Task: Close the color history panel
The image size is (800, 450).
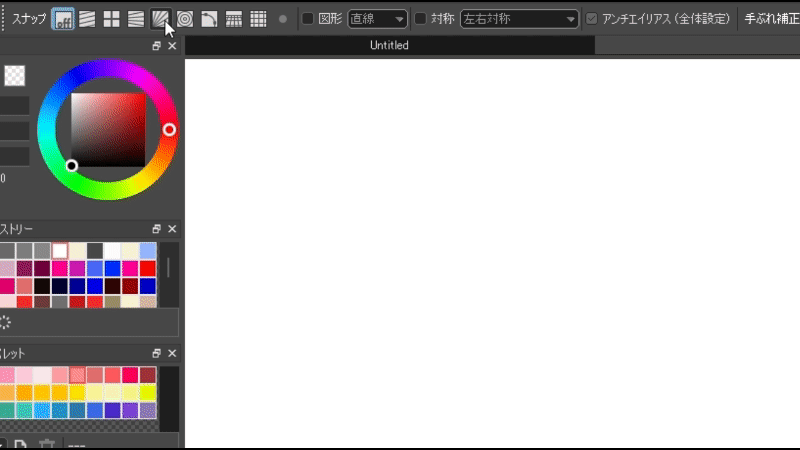Action: pyautogui.click(x=172, y=229)
